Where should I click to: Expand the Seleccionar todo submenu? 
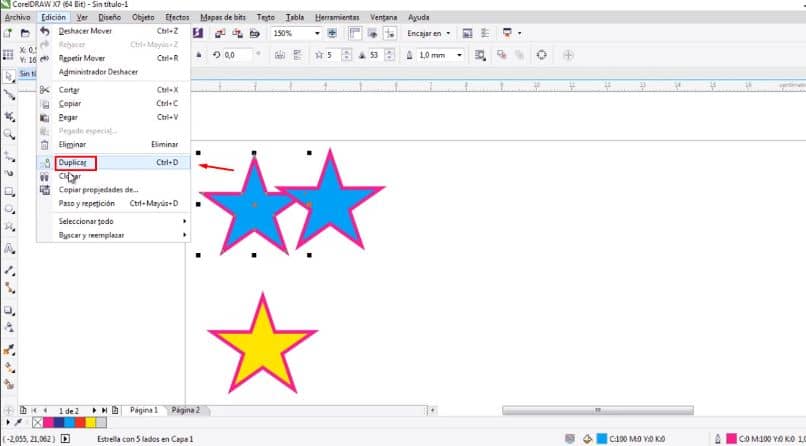tap(185, 221)
